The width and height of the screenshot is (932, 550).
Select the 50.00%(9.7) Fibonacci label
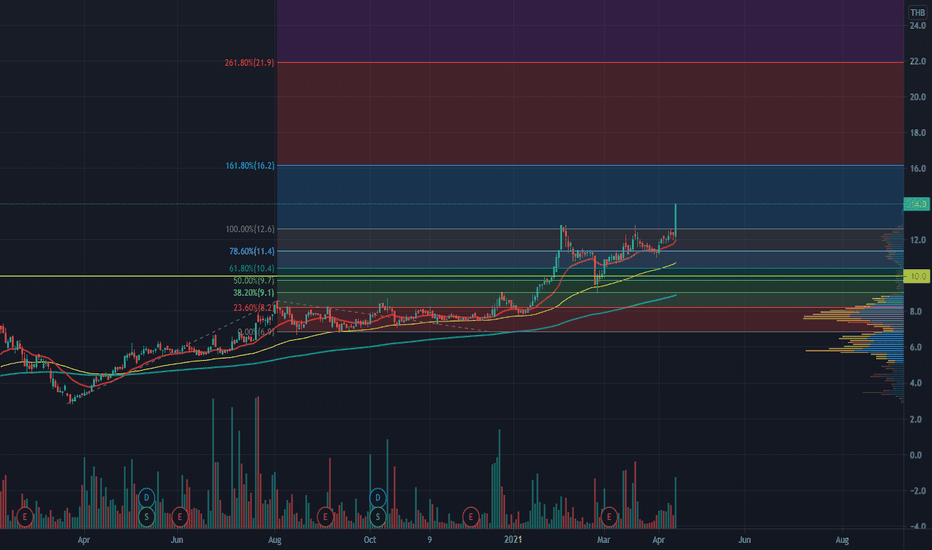[254, 281]
